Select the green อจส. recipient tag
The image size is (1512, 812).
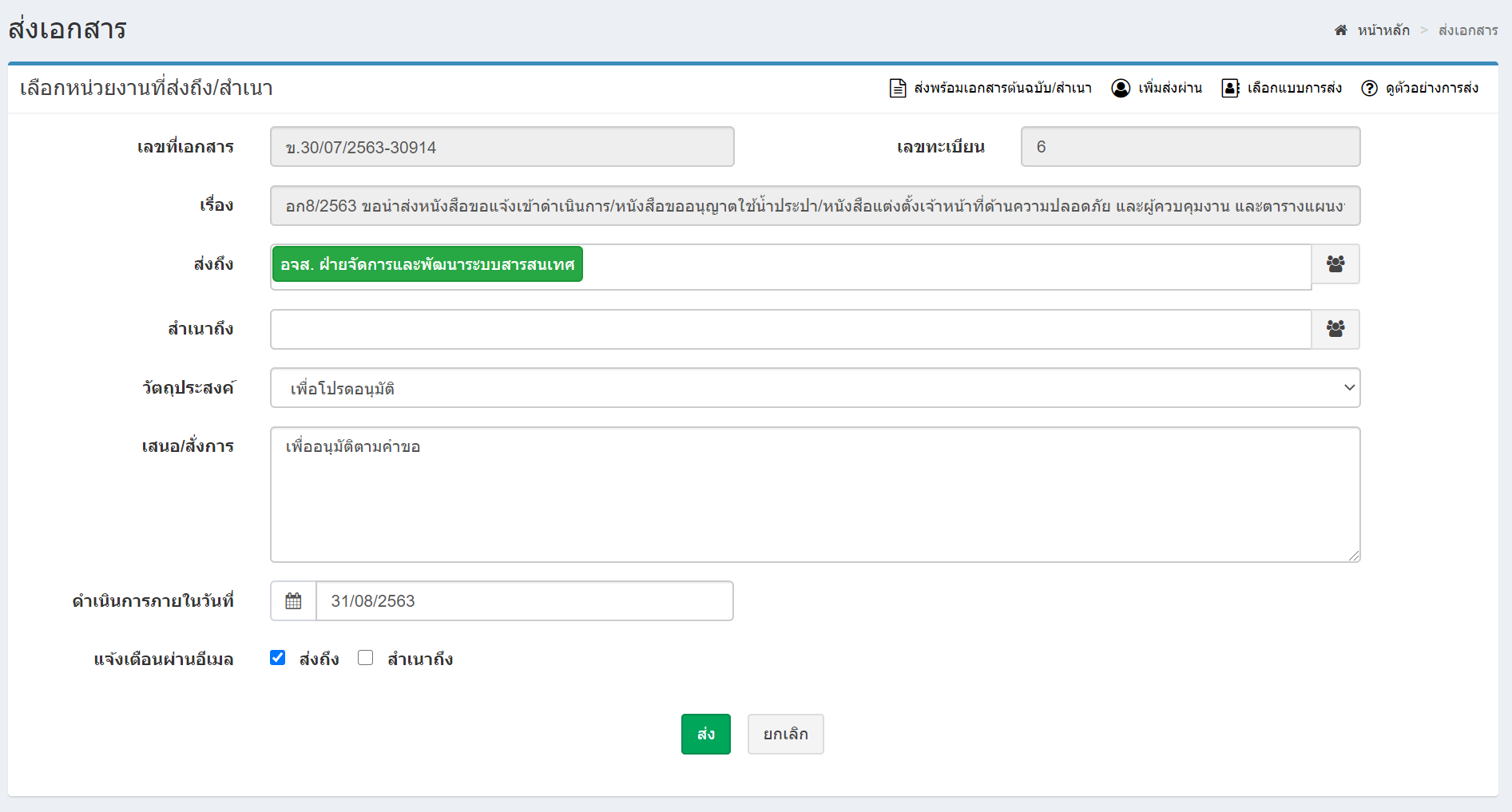tap(427, 264)
